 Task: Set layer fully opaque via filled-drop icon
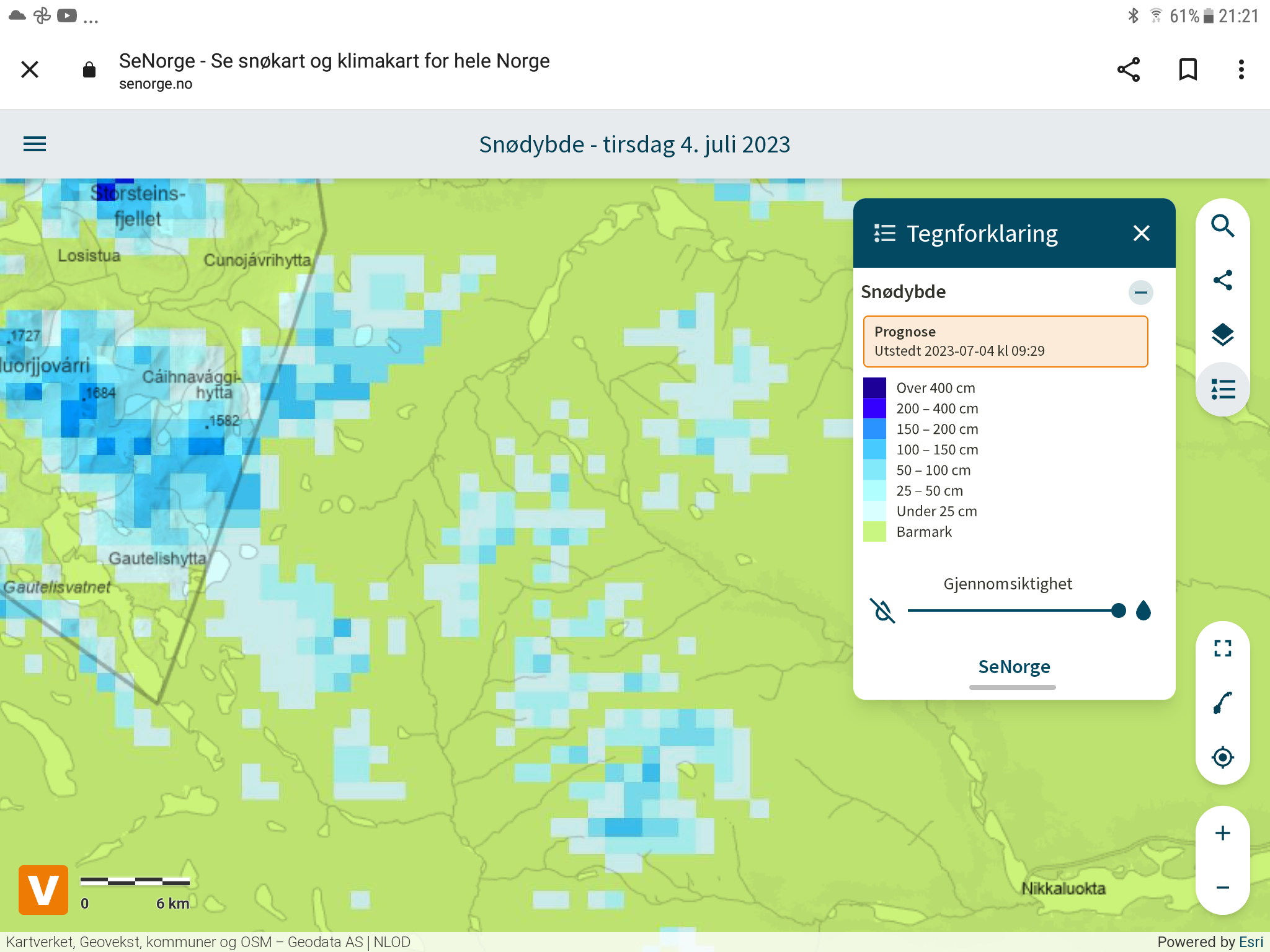click(x=1143, y=611)
